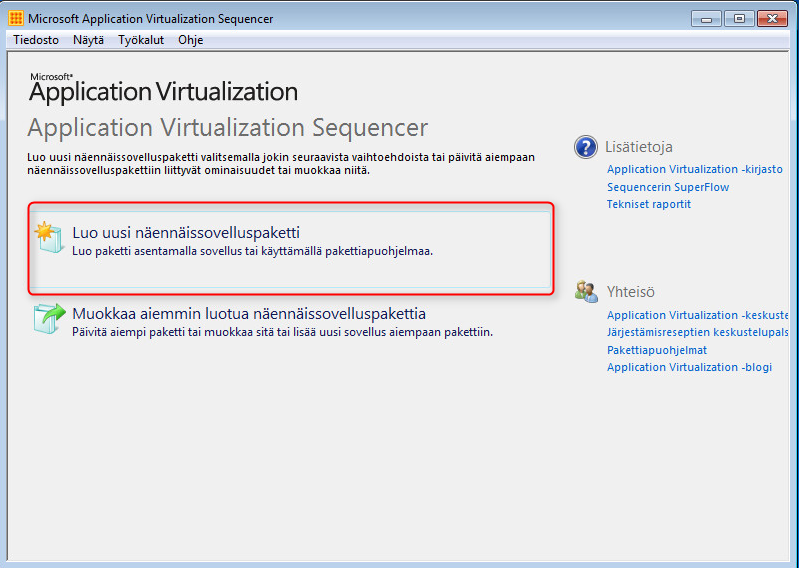The image size is (799, 568).
Task: Open Application Virtualization -kirjasto link
Action: (x=695, y=169)
